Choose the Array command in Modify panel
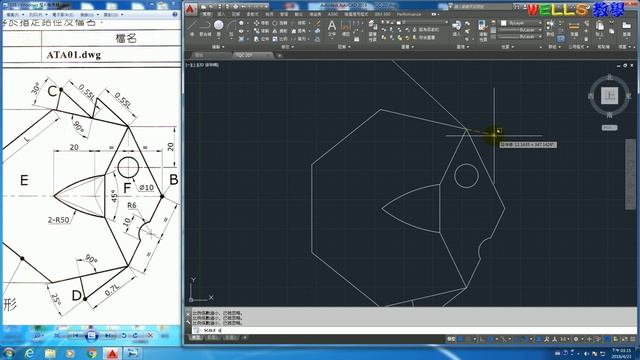The width and height of the screenshot is (640, 360). tap(298, 39)
